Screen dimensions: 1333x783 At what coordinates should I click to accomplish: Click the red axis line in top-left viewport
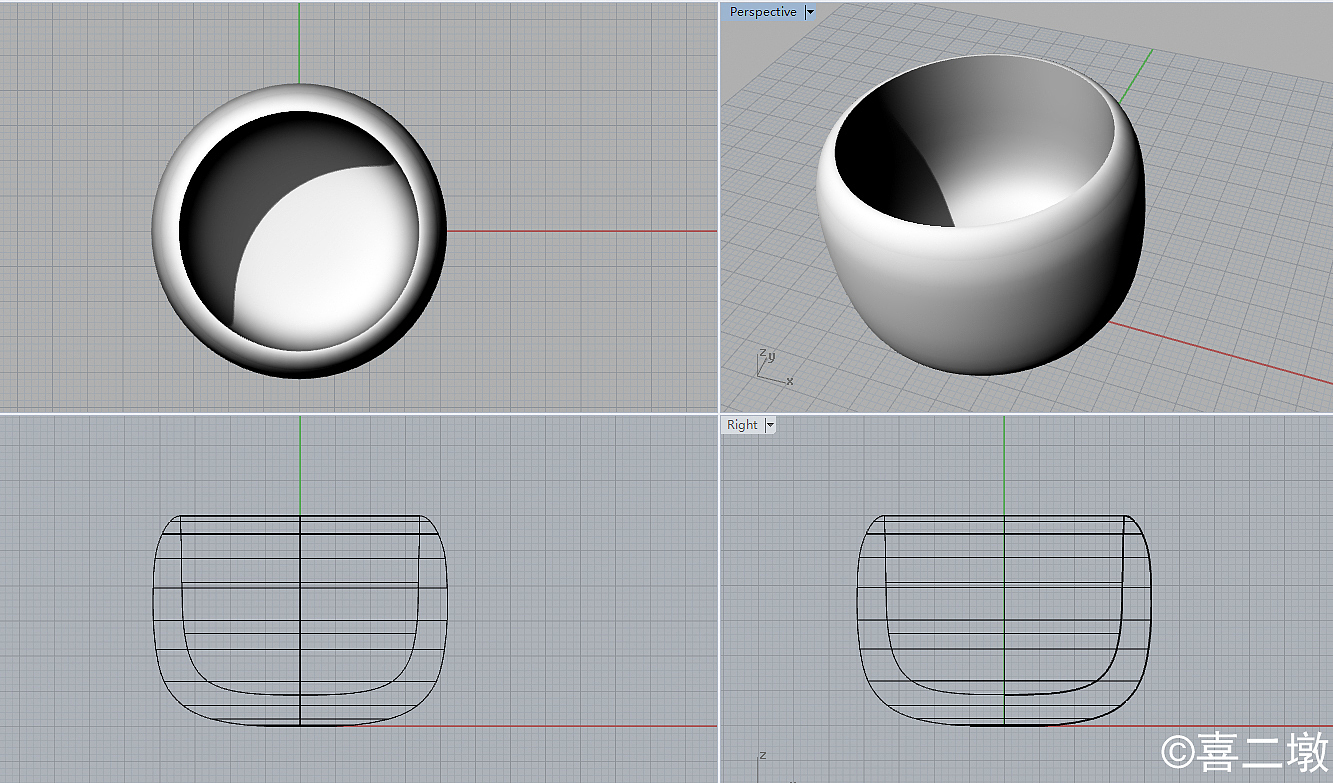tap(580, 231)
